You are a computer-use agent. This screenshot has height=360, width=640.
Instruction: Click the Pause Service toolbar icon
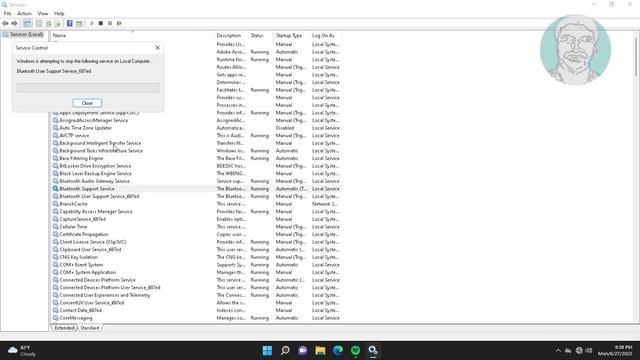[x=110, y=24]
